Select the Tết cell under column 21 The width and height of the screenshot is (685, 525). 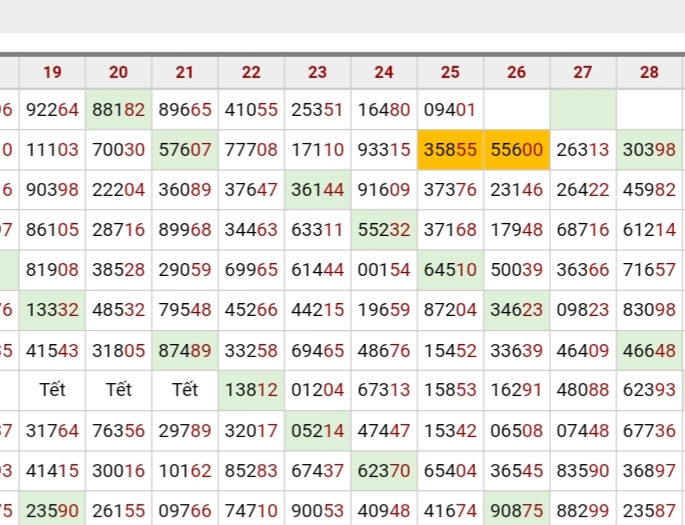tap(185, 390)
